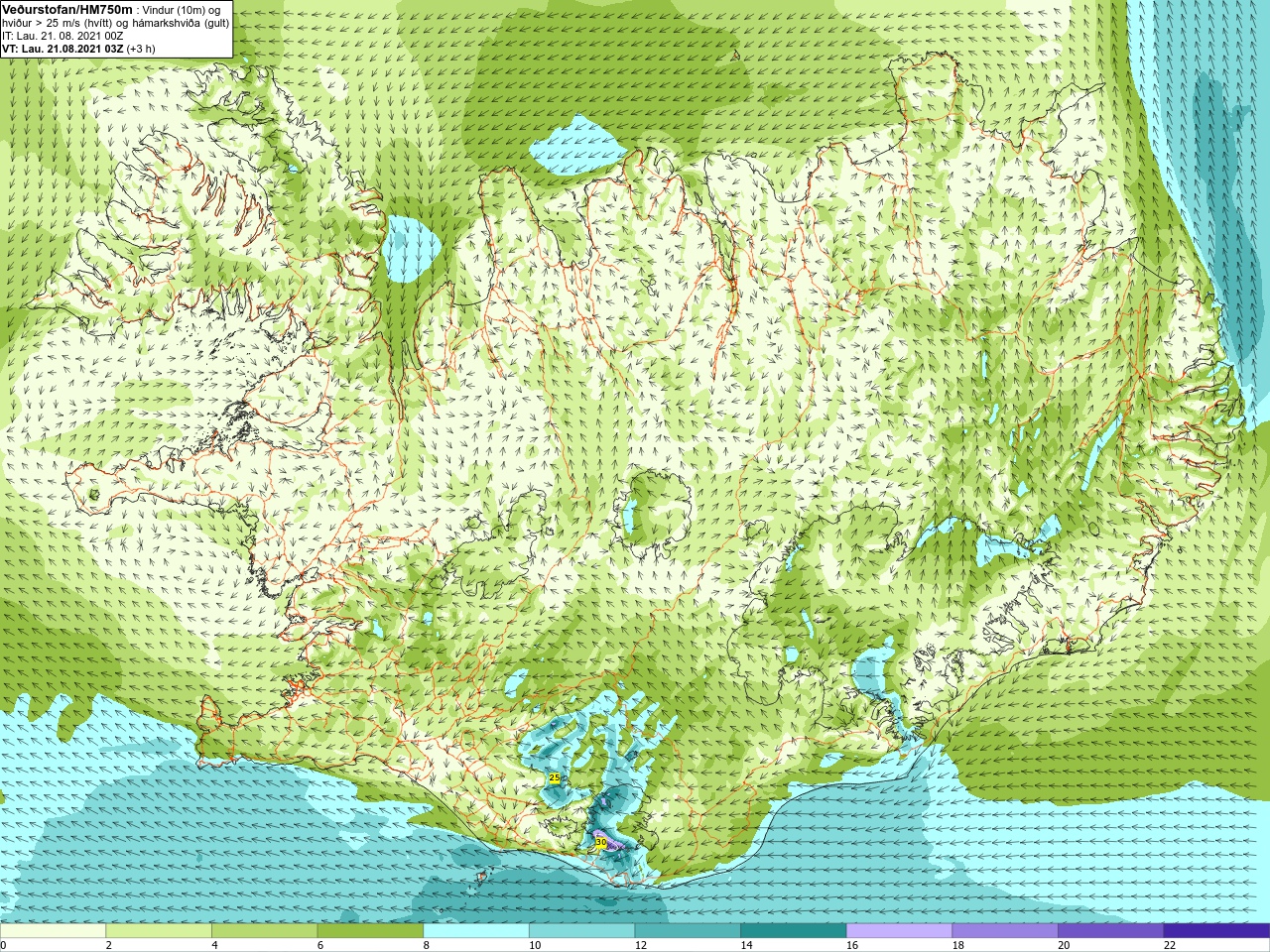Click the yellow gust label '30'
This screenshot has width=1270, height=952.
pos(600,842)
